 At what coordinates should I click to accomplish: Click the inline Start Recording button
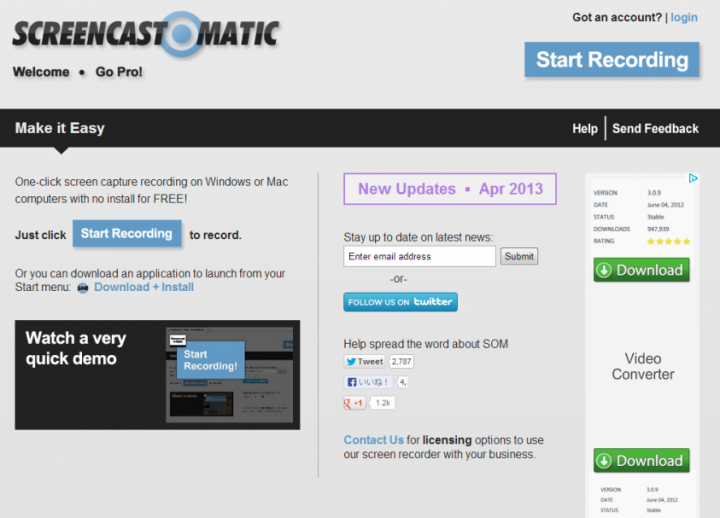pos(127,234)
